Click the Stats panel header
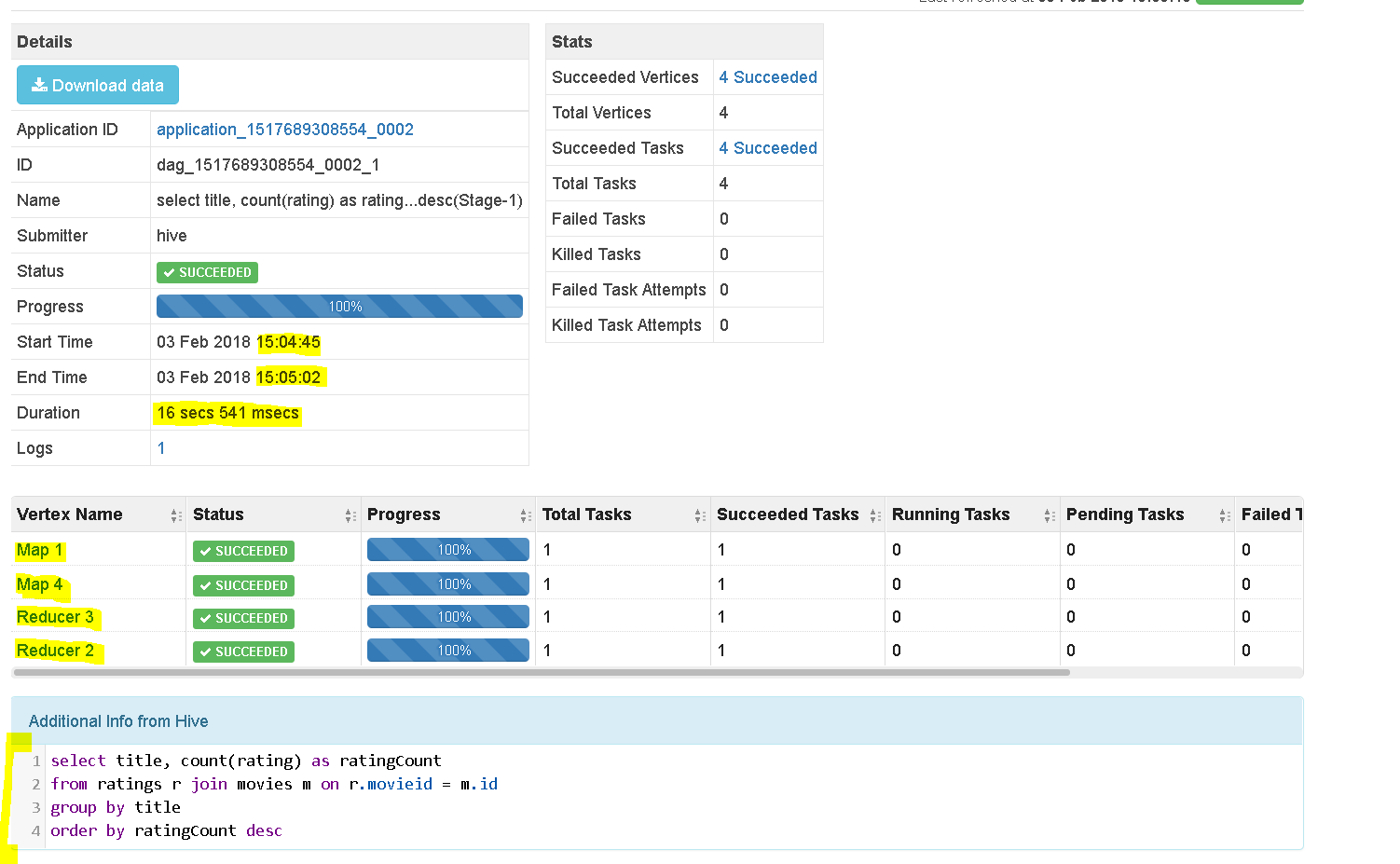1400x864 pixels. [684, 42]
